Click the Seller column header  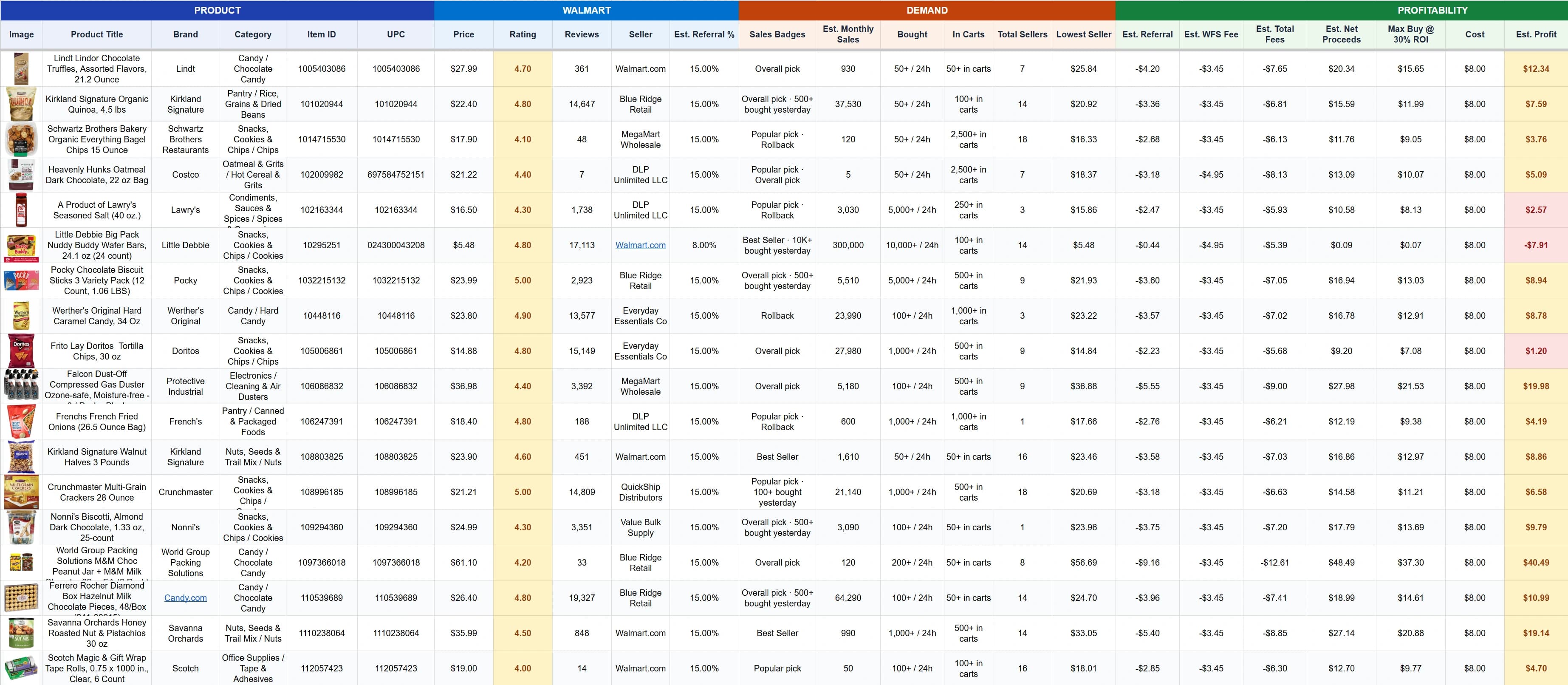[x=640, y=34]
